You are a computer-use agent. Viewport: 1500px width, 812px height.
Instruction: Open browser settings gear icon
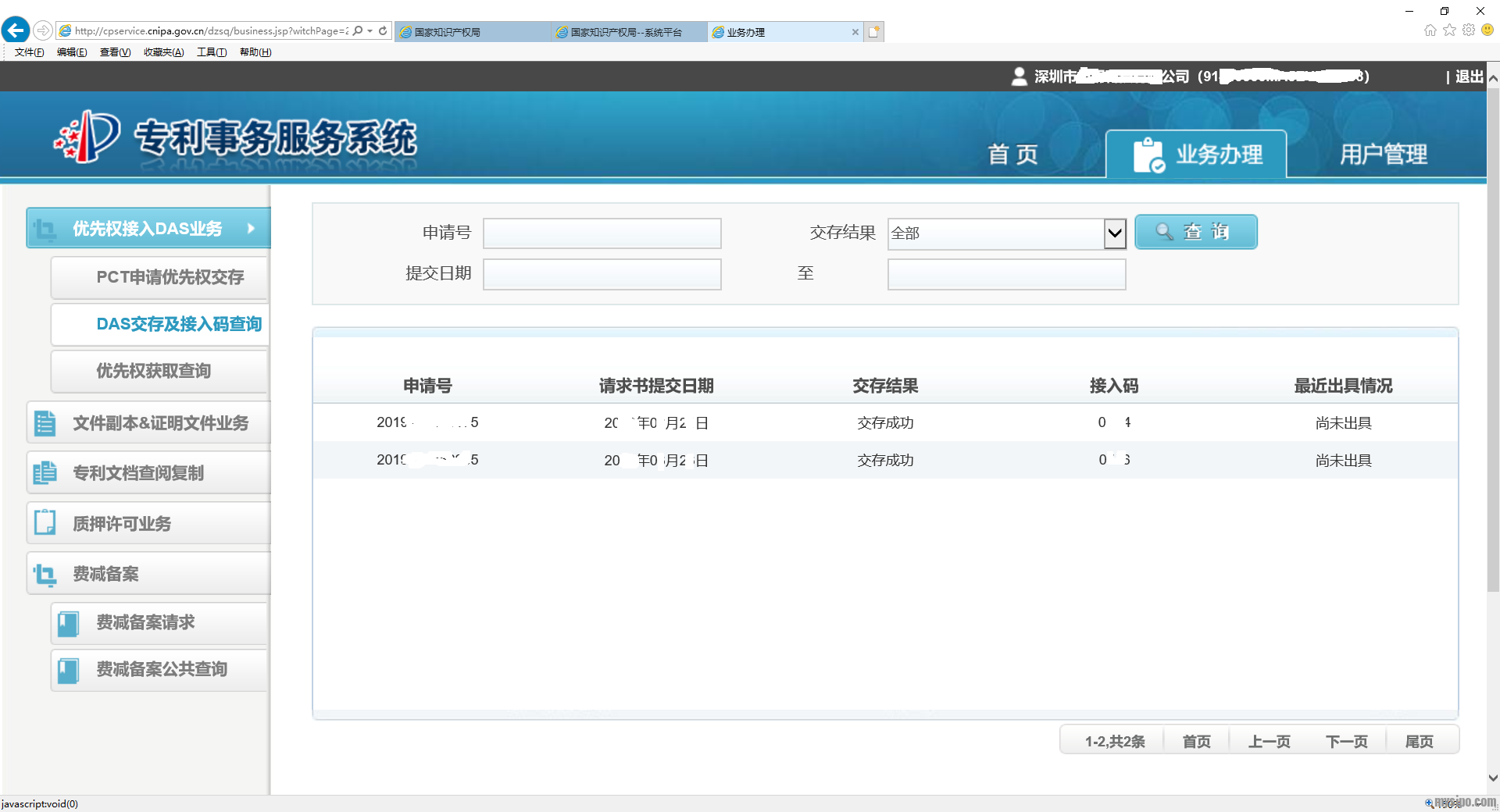point(1469,30)
